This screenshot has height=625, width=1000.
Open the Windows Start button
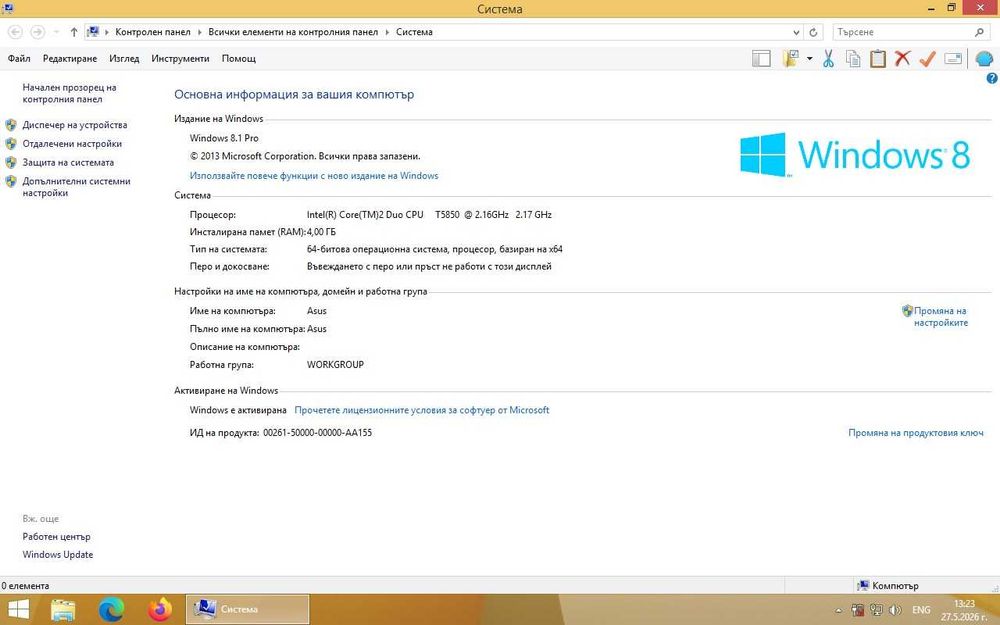(18, 610)
